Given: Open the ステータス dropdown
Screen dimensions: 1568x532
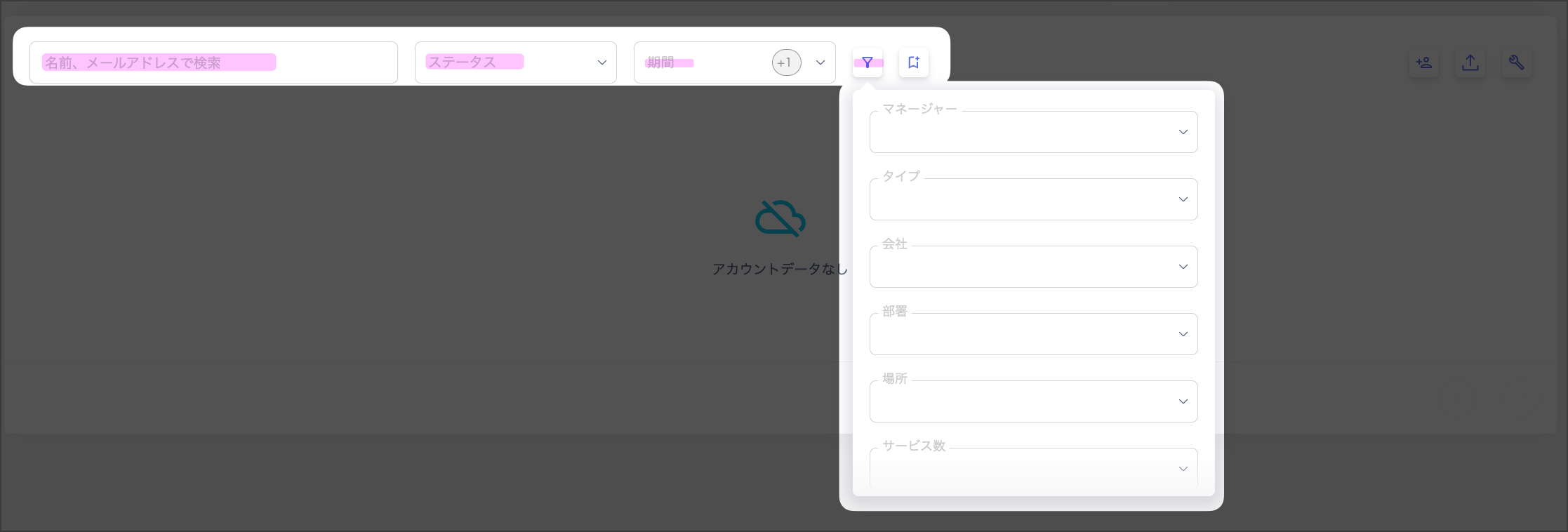Looking at the screenshot, I should pyautogui.click(x=516, y=62).
